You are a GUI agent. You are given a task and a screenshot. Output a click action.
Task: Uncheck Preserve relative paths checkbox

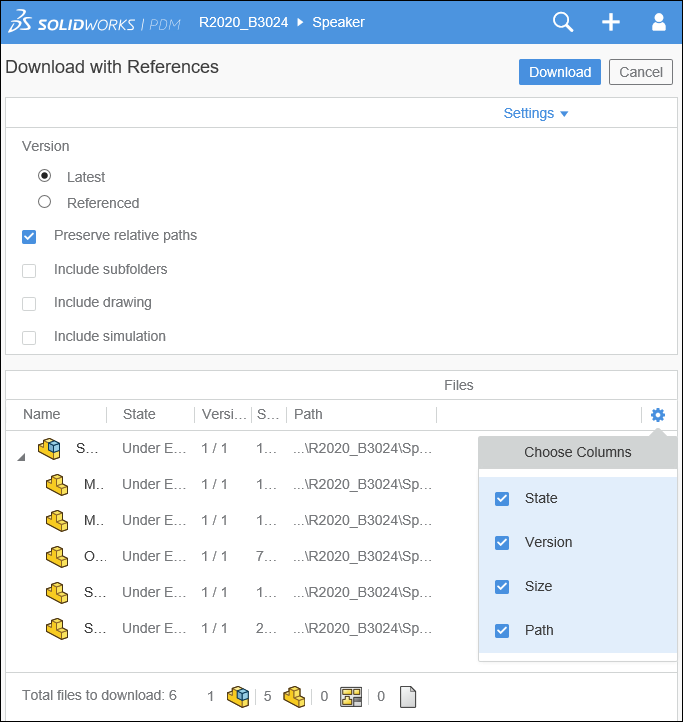tap(29, 237)
